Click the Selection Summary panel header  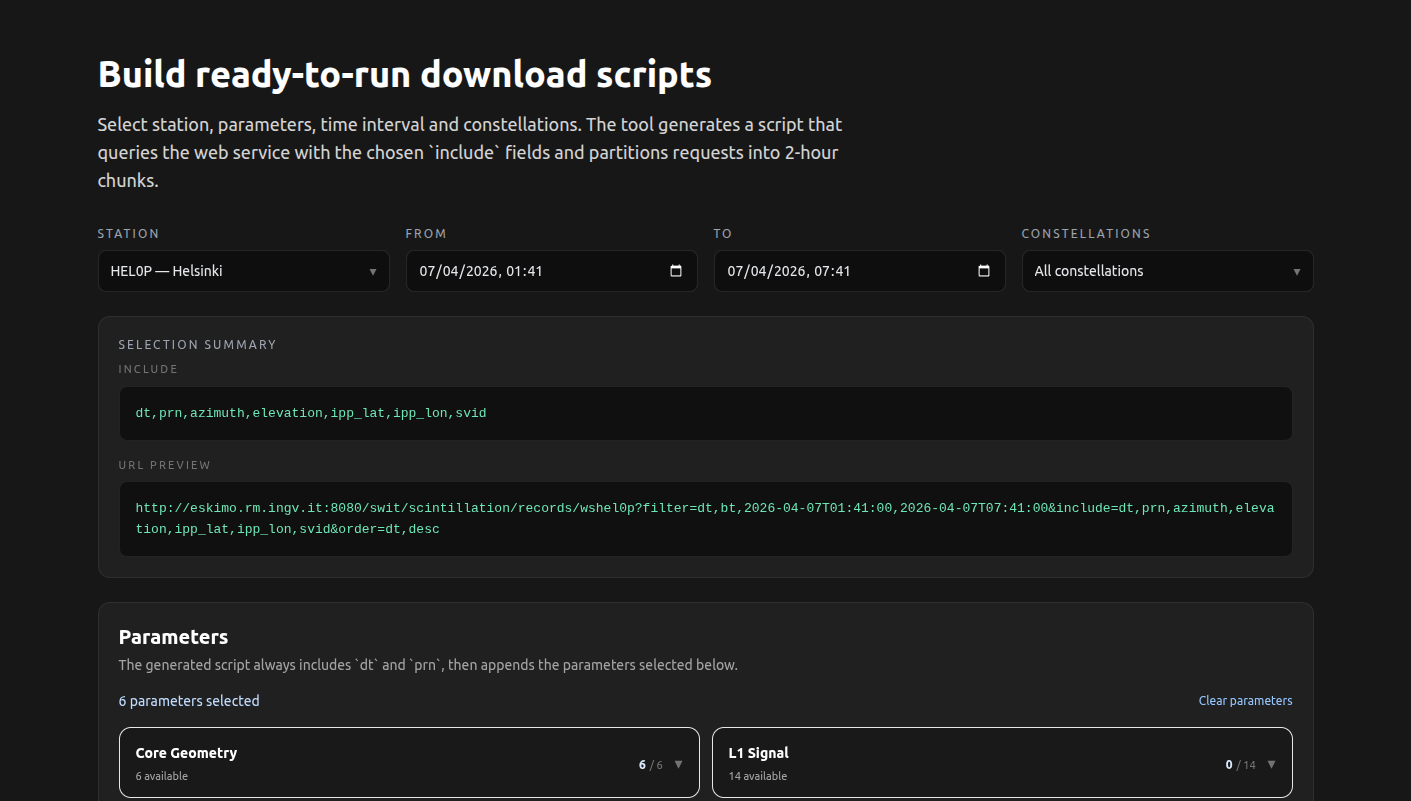pos(197,344)
